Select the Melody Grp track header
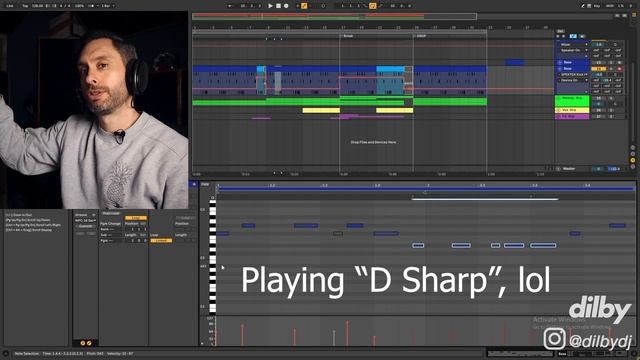 [572, 101]
